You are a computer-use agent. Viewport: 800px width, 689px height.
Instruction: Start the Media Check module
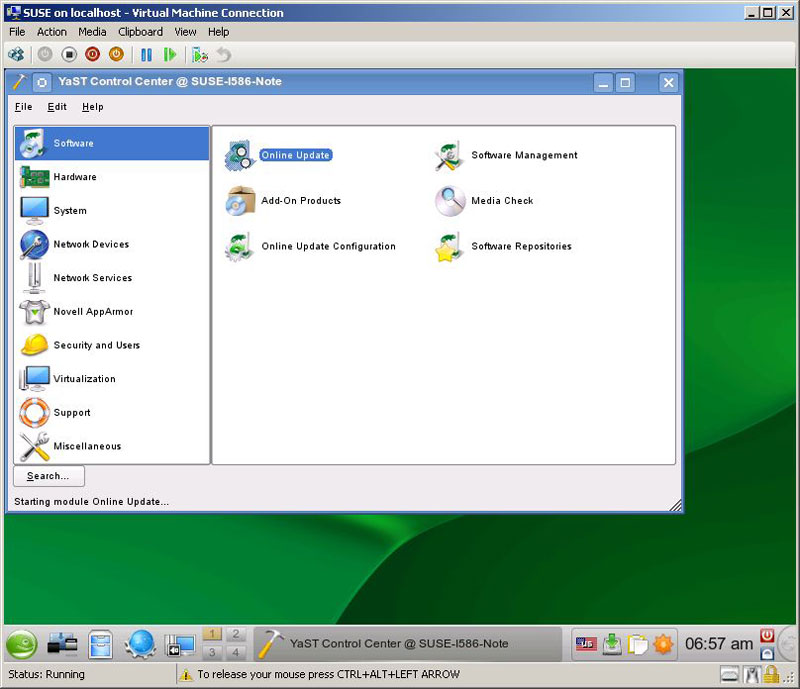(484, 201)
